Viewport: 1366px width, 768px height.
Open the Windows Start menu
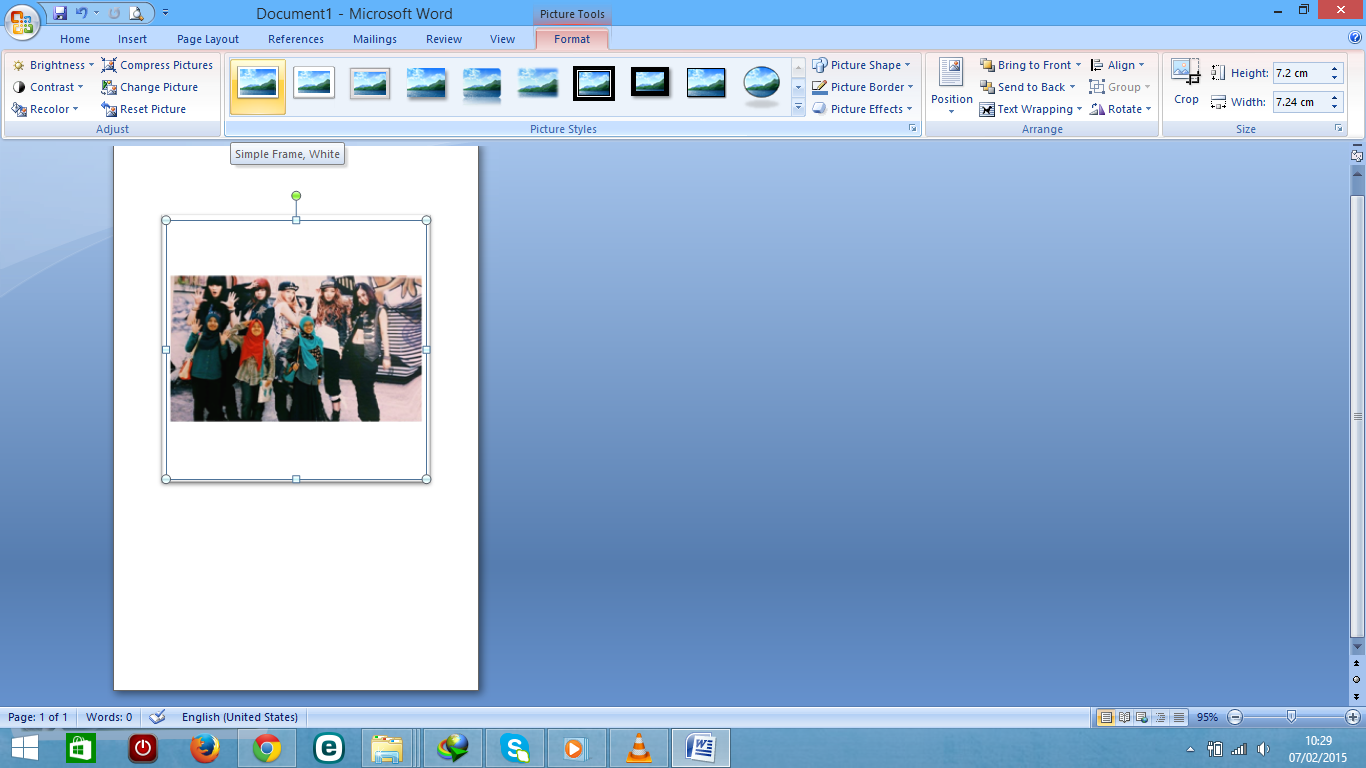click(24, 748)
